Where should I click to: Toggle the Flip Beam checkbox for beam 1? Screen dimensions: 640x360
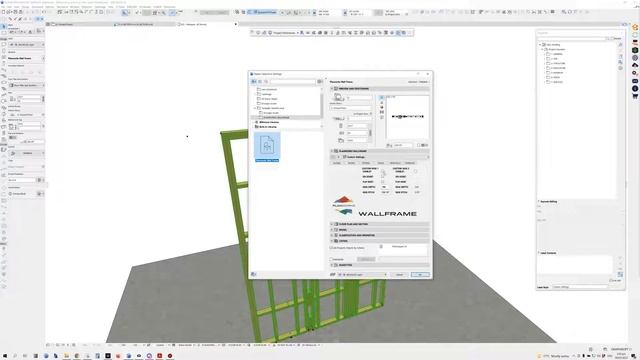383,182
